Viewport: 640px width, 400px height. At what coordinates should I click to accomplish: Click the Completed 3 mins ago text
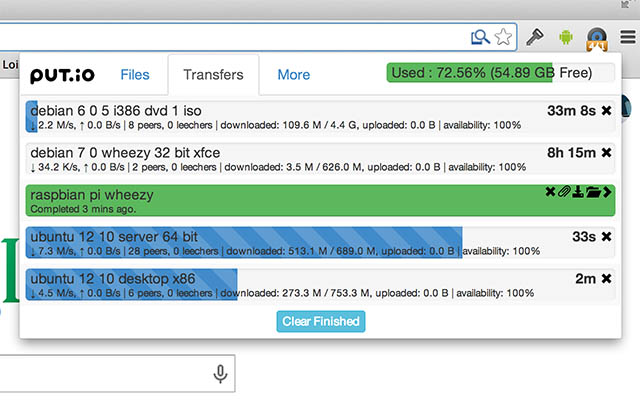click(x=83, y=209)
